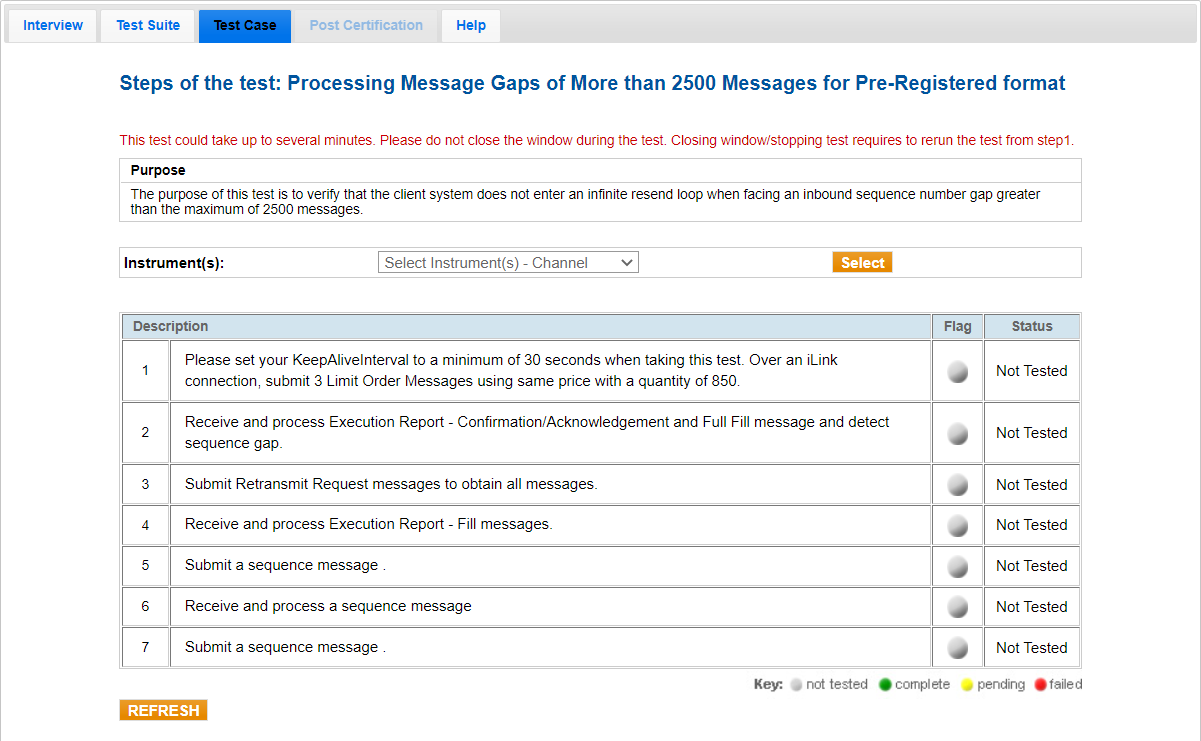1201x741 pixels.
Task: Click the step 7 gray flag indicator
Action: tap(957, 648)
